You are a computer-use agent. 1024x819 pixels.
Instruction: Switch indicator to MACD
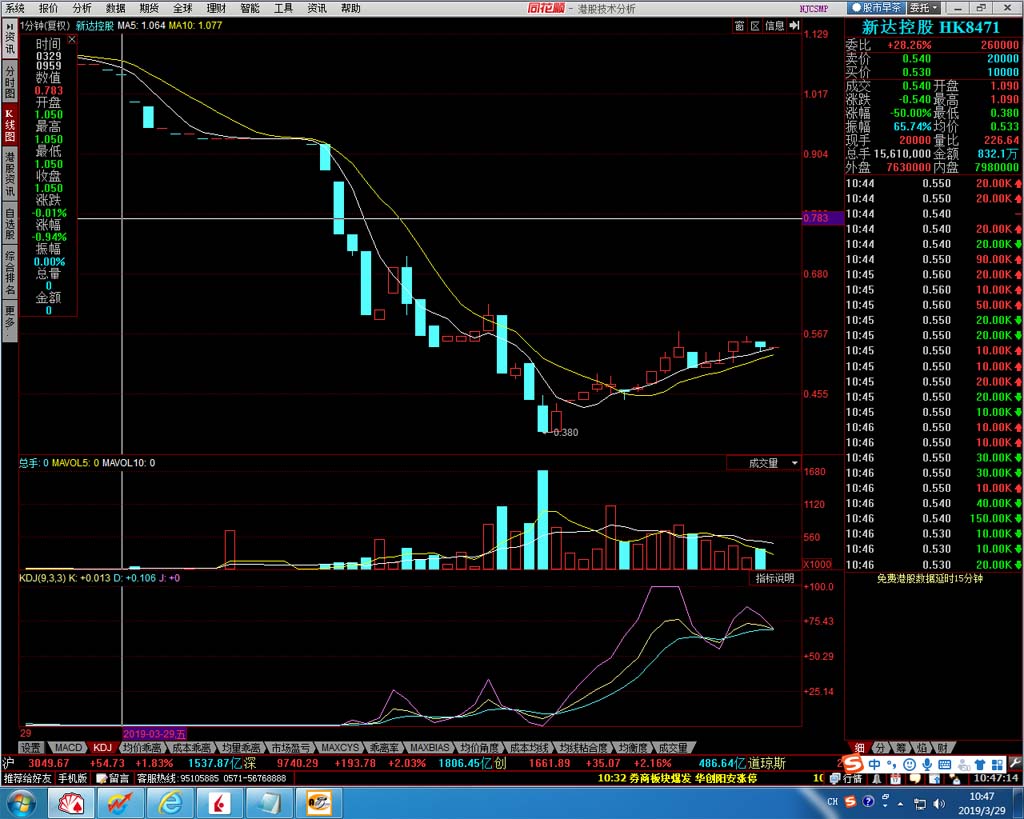tap(68, 748)
